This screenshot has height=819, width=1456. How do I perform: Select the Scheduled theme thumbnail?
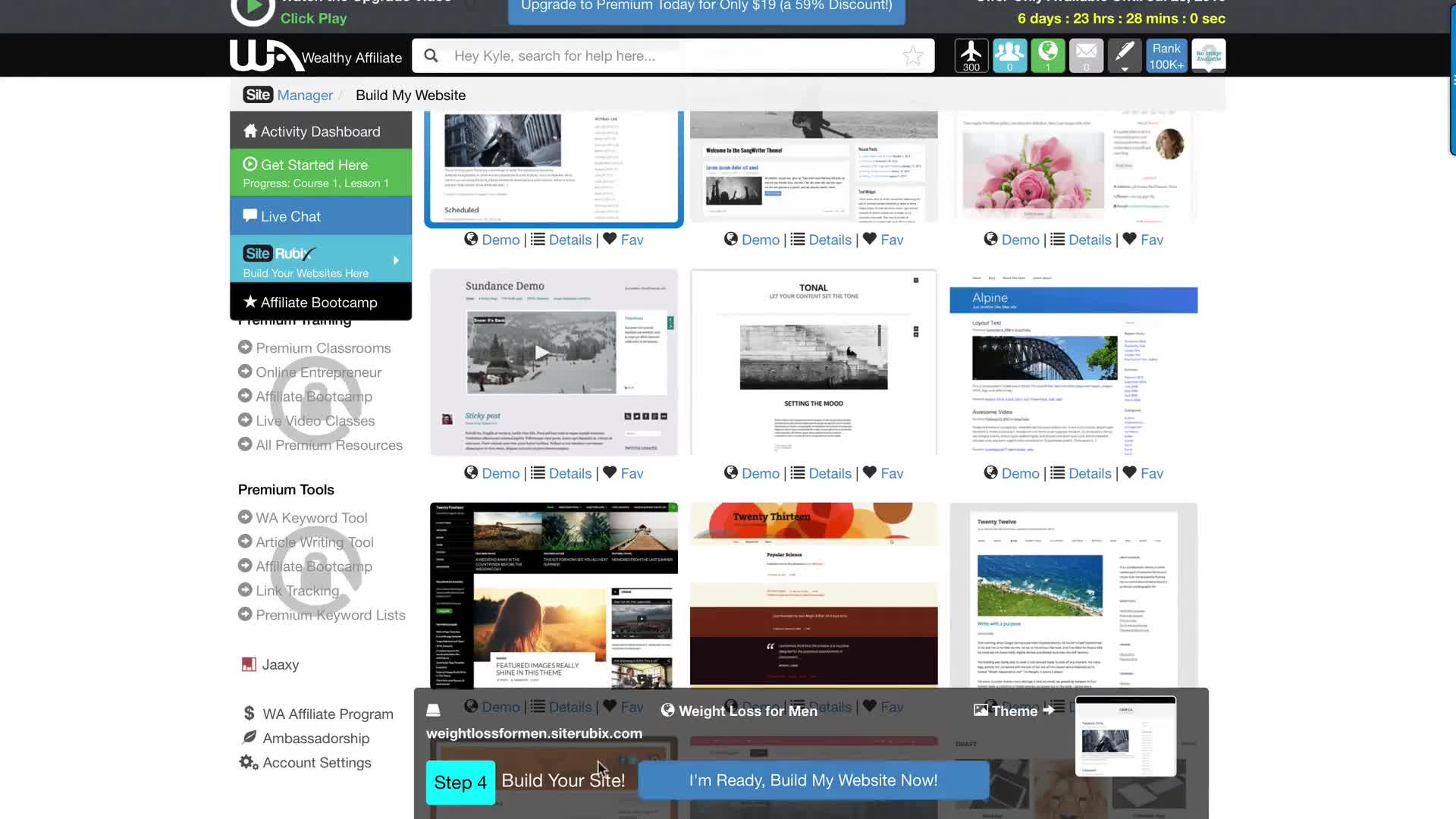point(554,168)
